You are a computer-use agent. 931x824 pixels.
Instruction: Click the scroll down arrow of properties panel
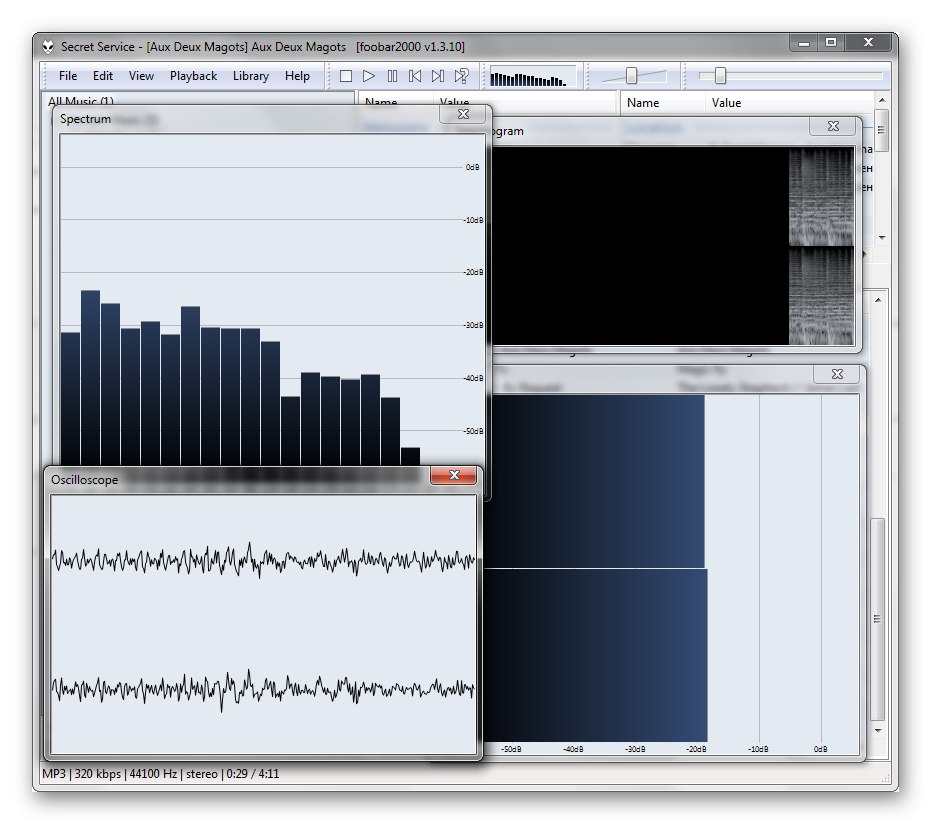(x=882, y=237)
